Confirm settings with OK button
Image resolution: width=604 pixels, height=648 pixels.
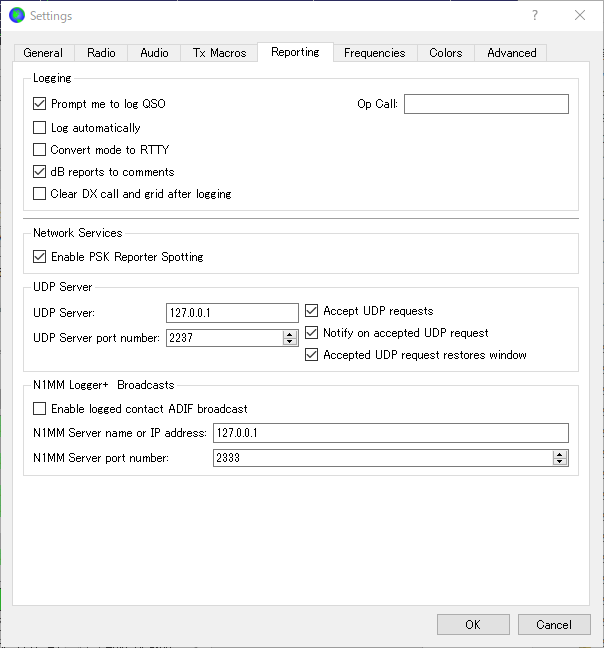pyautogui.click(x=473, y=624)
